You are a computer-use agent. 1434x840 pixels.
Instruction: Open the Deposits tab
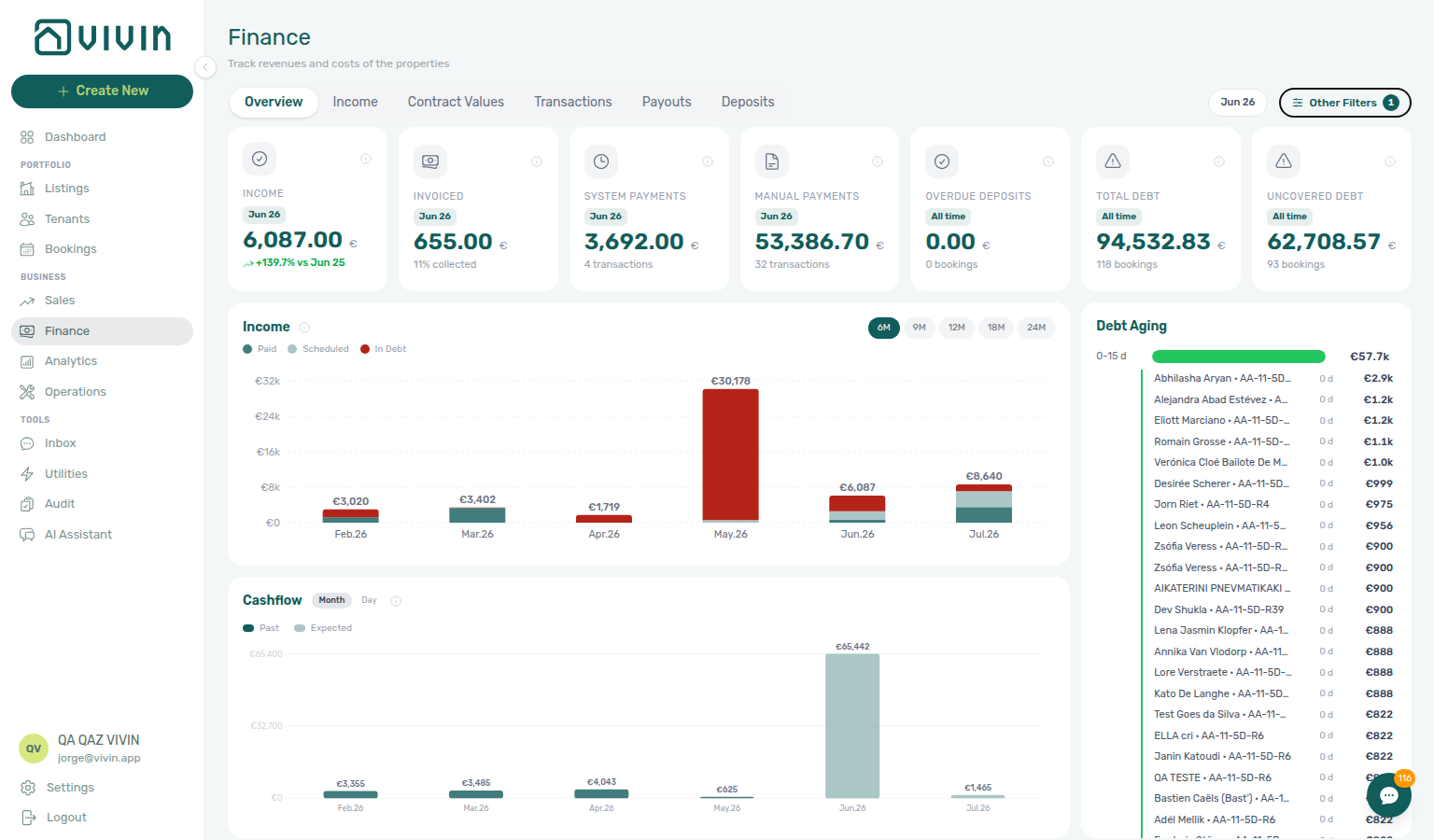coord(748,102)
